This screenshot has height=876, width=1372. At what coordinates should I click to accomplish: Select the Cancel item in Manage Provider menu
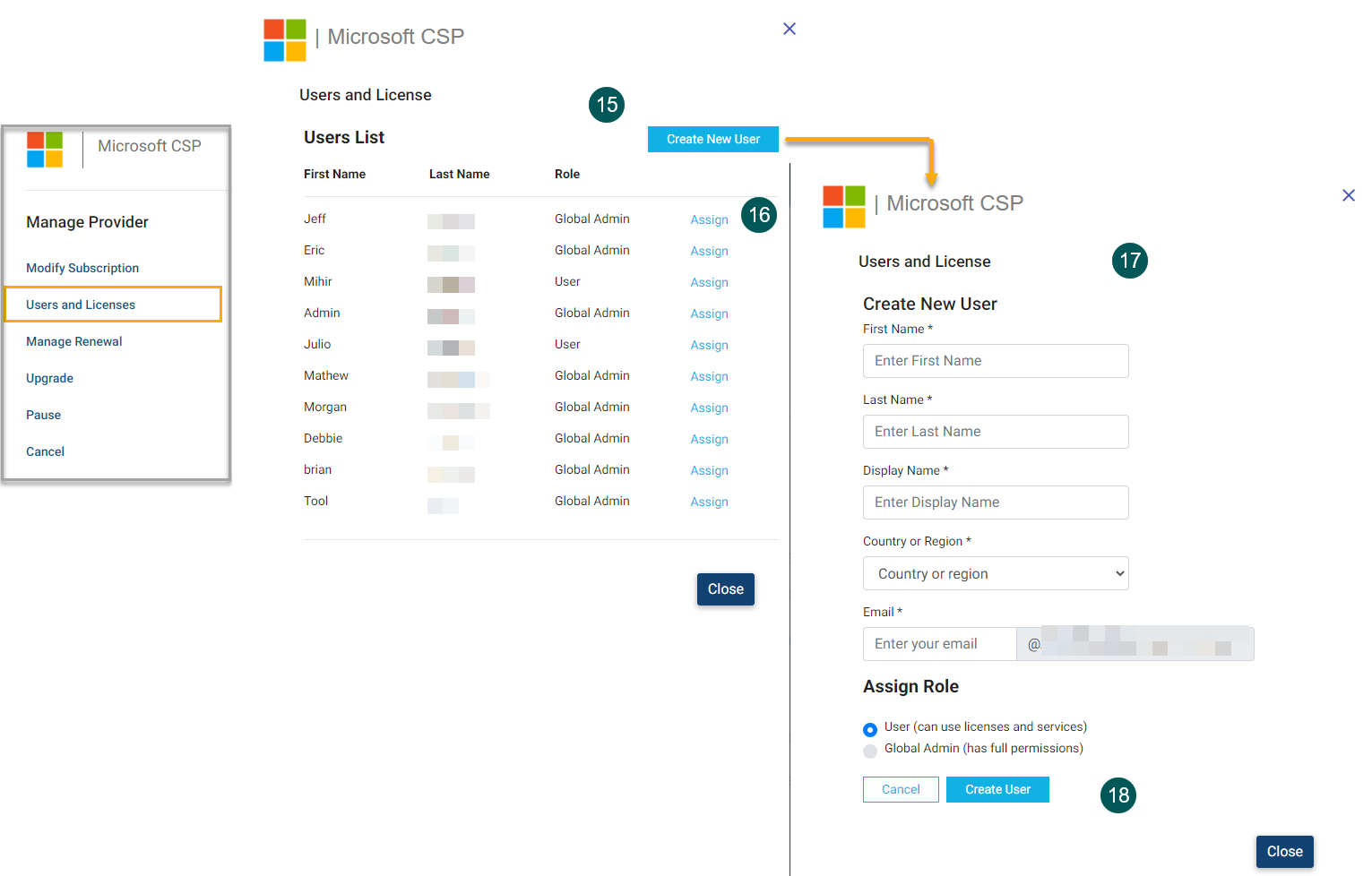click(46, 451)
